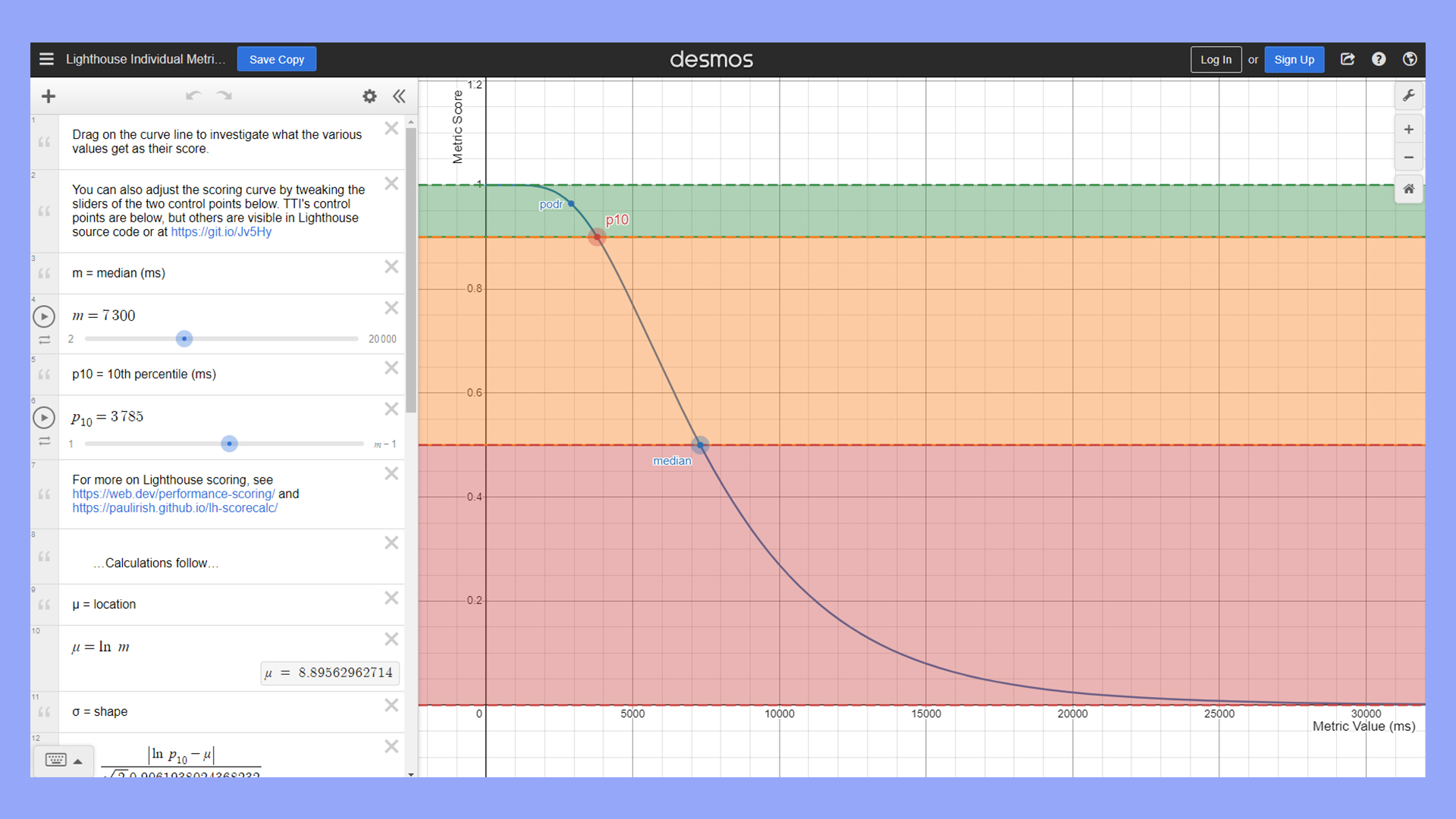Image resolution: width=1456 pixels, height=819 pixels.
Task: Click the Sign Up button
Action: 1294,59
